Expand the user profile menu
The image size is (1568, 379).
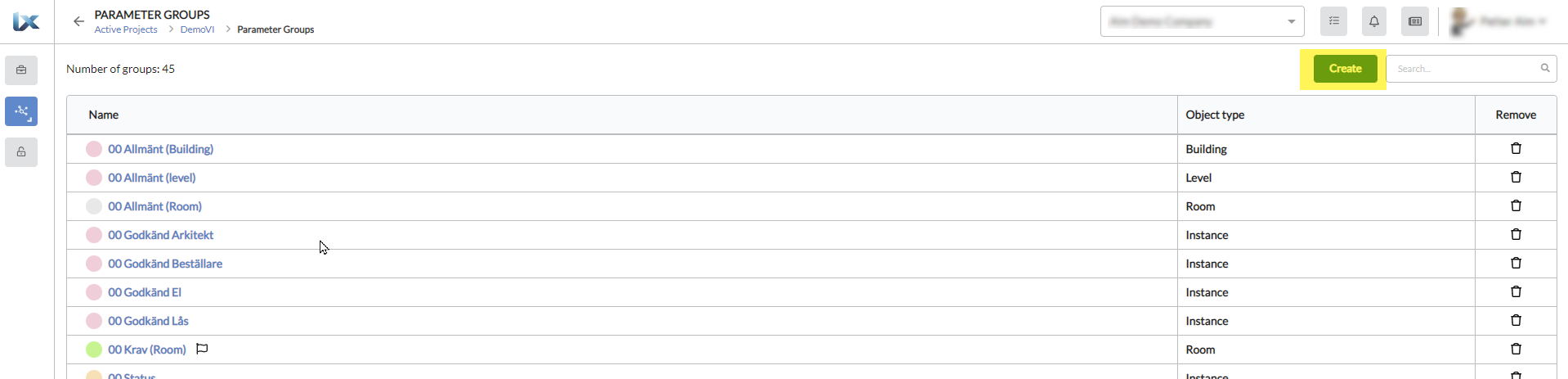coord(1499,21)
